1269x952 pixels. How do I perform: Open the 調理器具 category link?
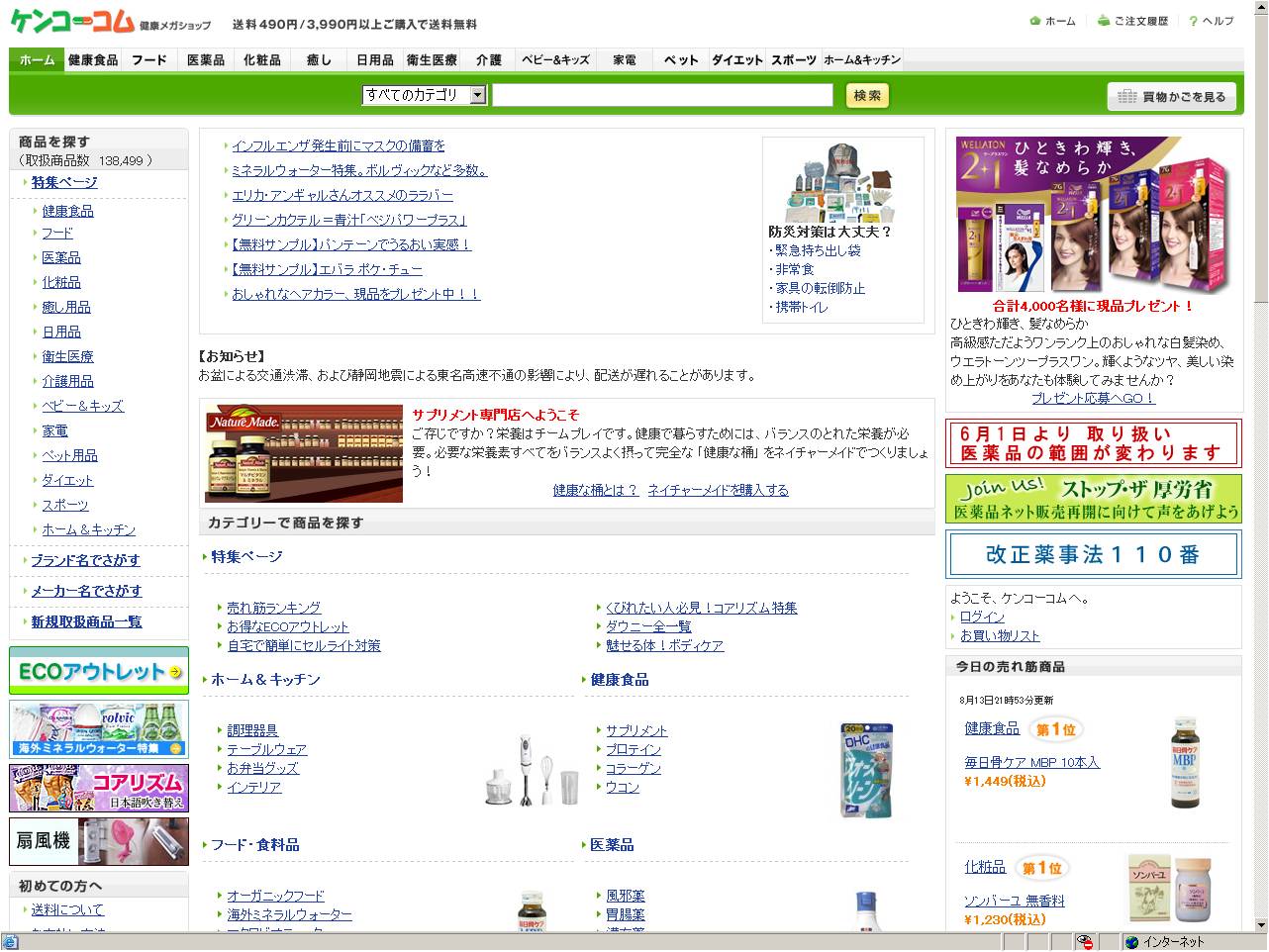tap(252, 730)
